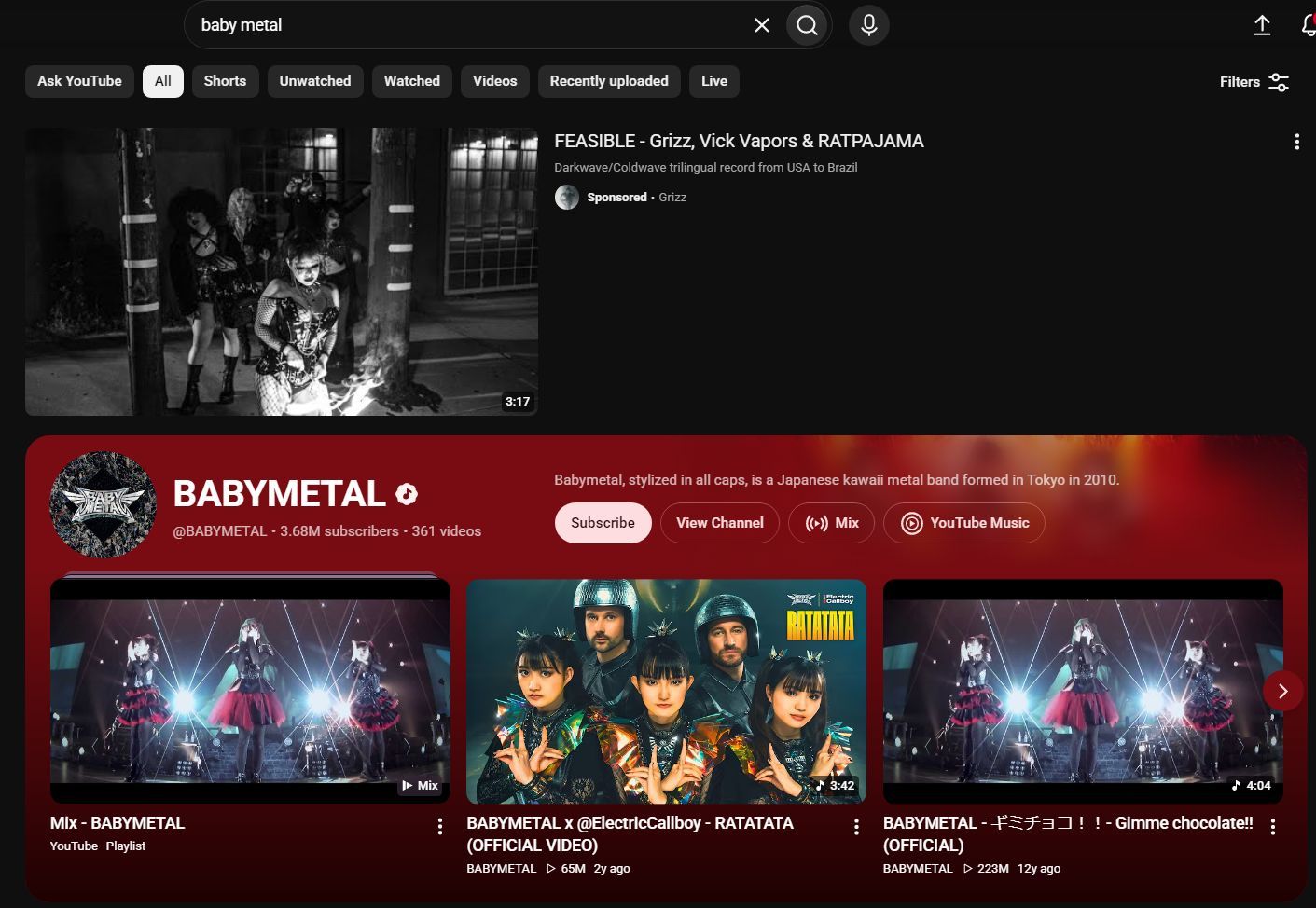Open the Mix - BABYMETAL playlist thumbnail
This screenshot has height=908, width=1316.
pos(250,691)
